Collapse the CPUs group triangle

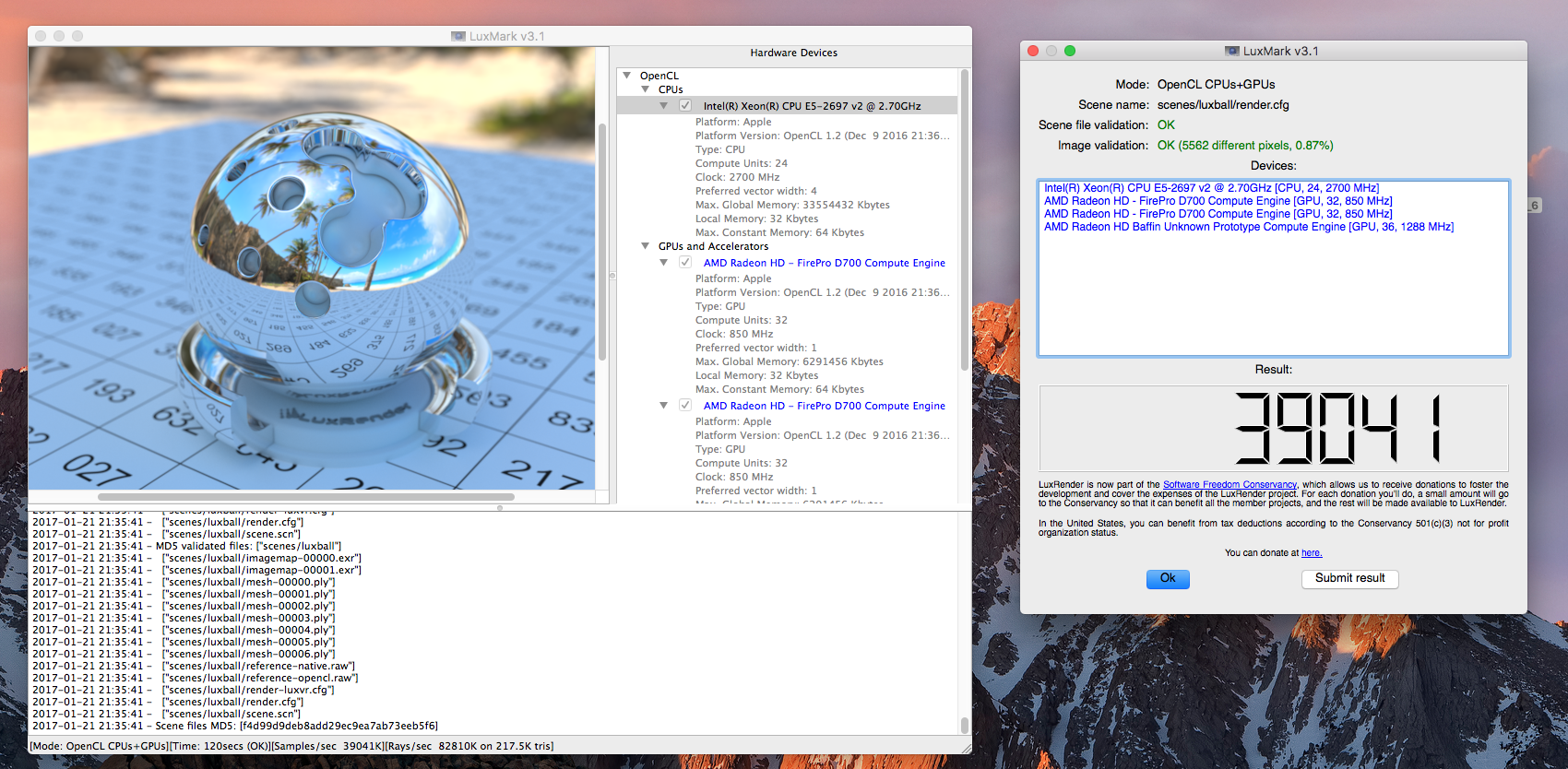646,89
